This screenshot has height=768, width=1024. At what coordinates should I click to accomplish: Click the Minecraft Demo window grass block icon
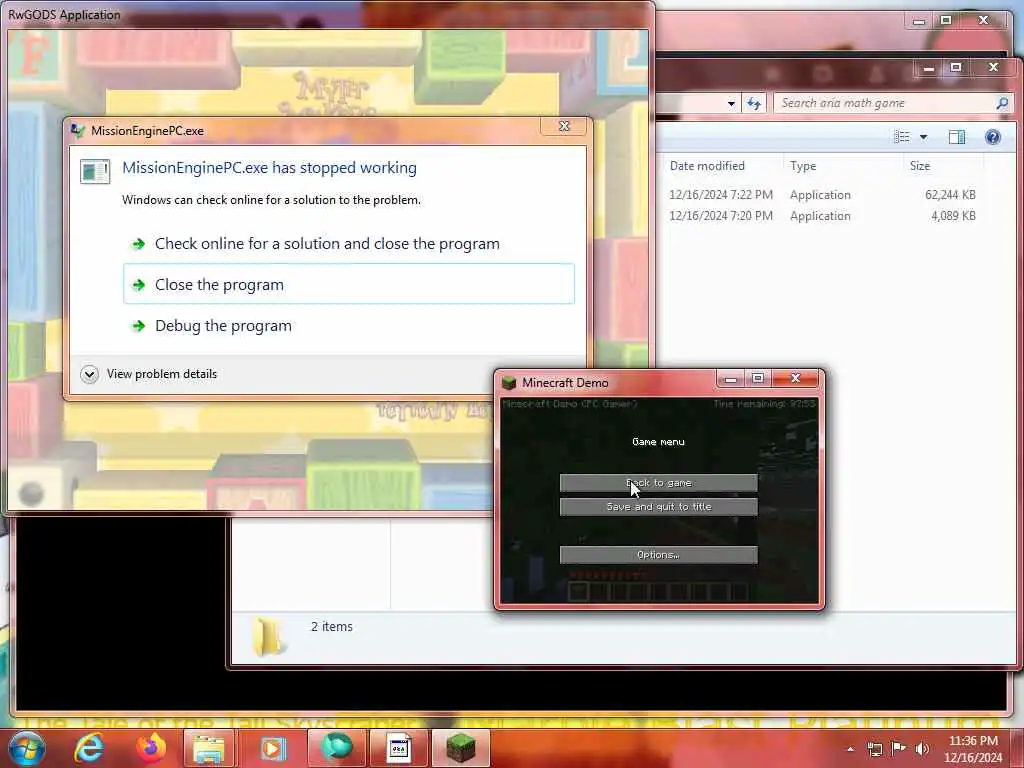(509, 383)
